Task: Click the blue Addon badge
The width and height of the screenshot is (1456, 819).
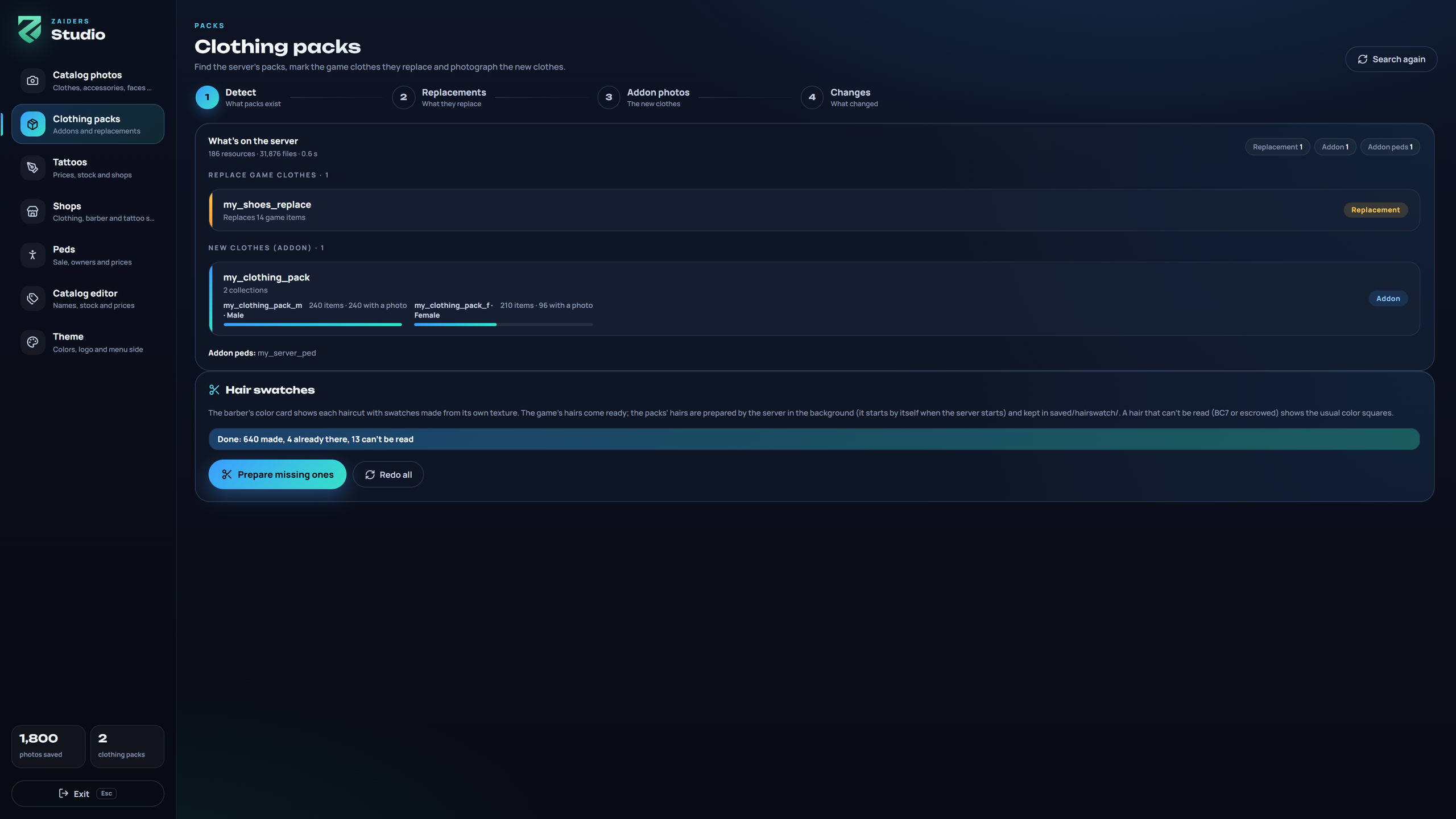Action: click(x=1388, y=299)
